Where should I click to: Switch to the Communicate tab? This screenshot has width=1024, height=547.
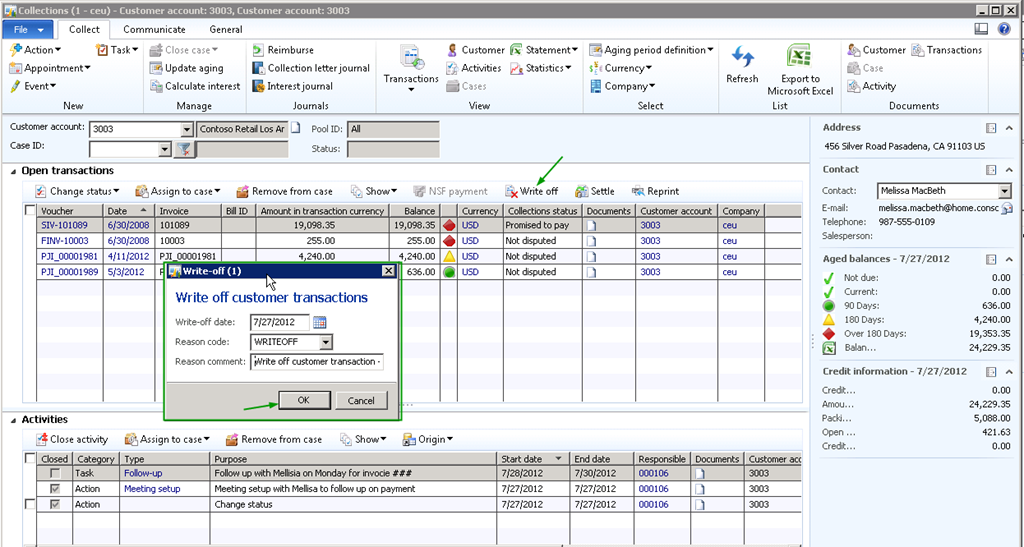154,30
